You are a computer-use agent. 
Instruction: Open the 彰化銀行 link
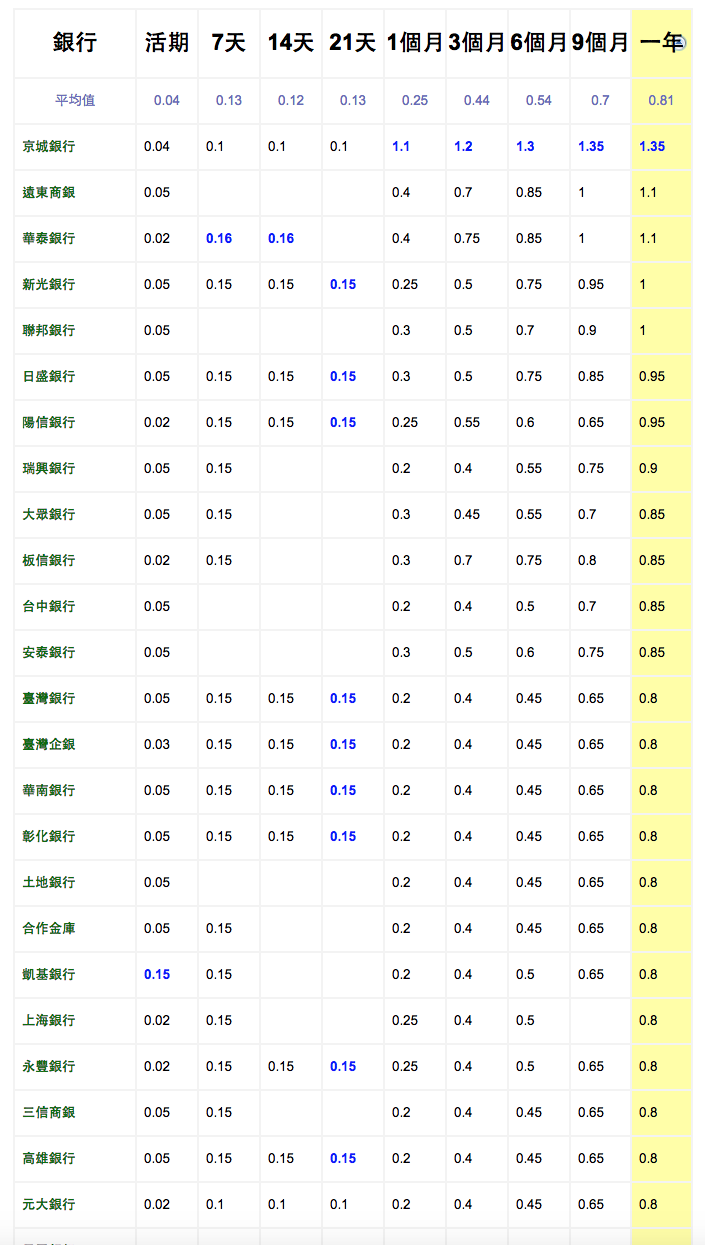click(x=49, y=836)
